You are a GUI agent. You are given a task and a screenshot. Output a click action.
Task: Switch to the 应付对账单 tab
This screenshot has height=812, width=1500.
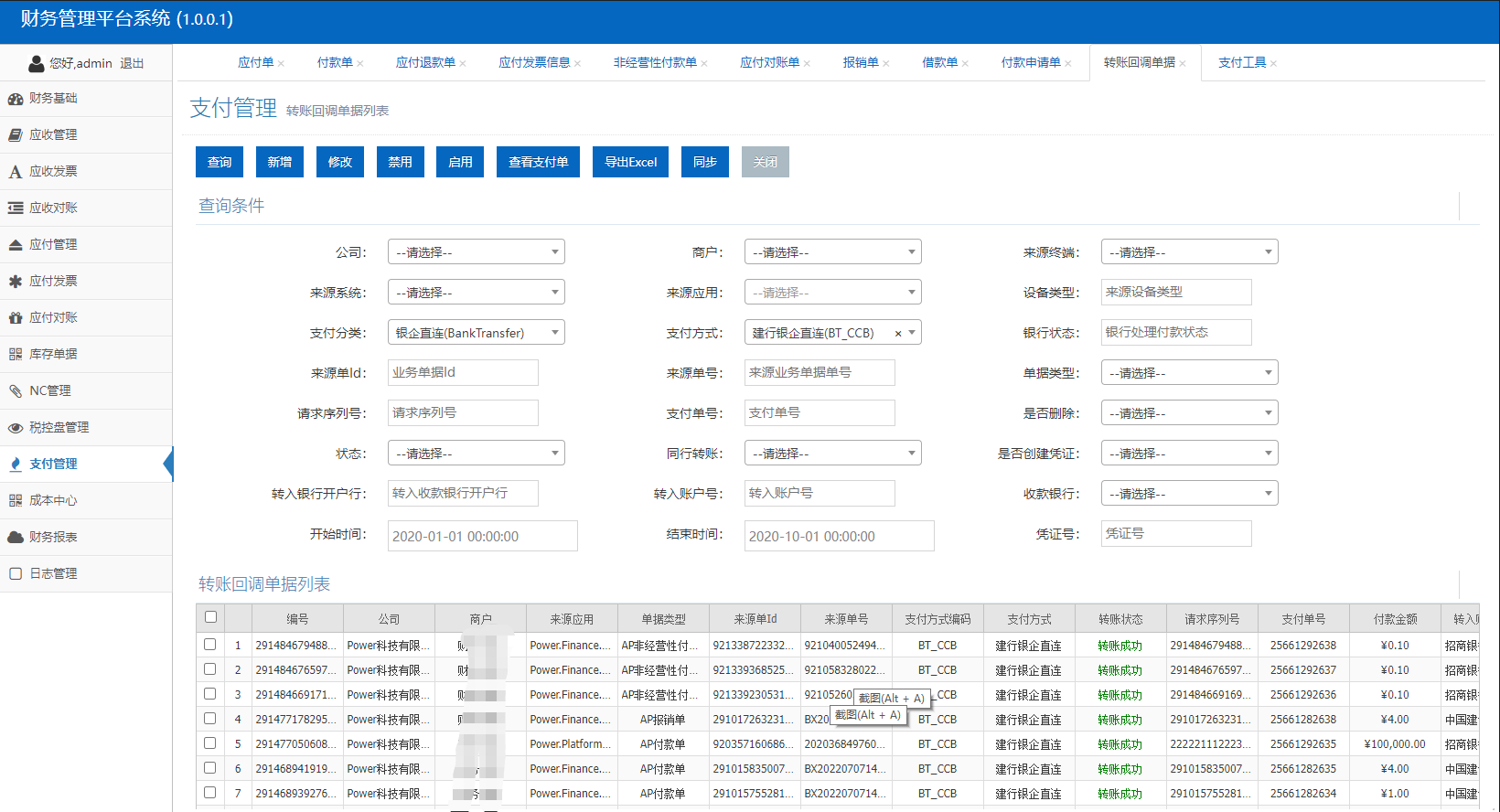[x=769, y=63]
